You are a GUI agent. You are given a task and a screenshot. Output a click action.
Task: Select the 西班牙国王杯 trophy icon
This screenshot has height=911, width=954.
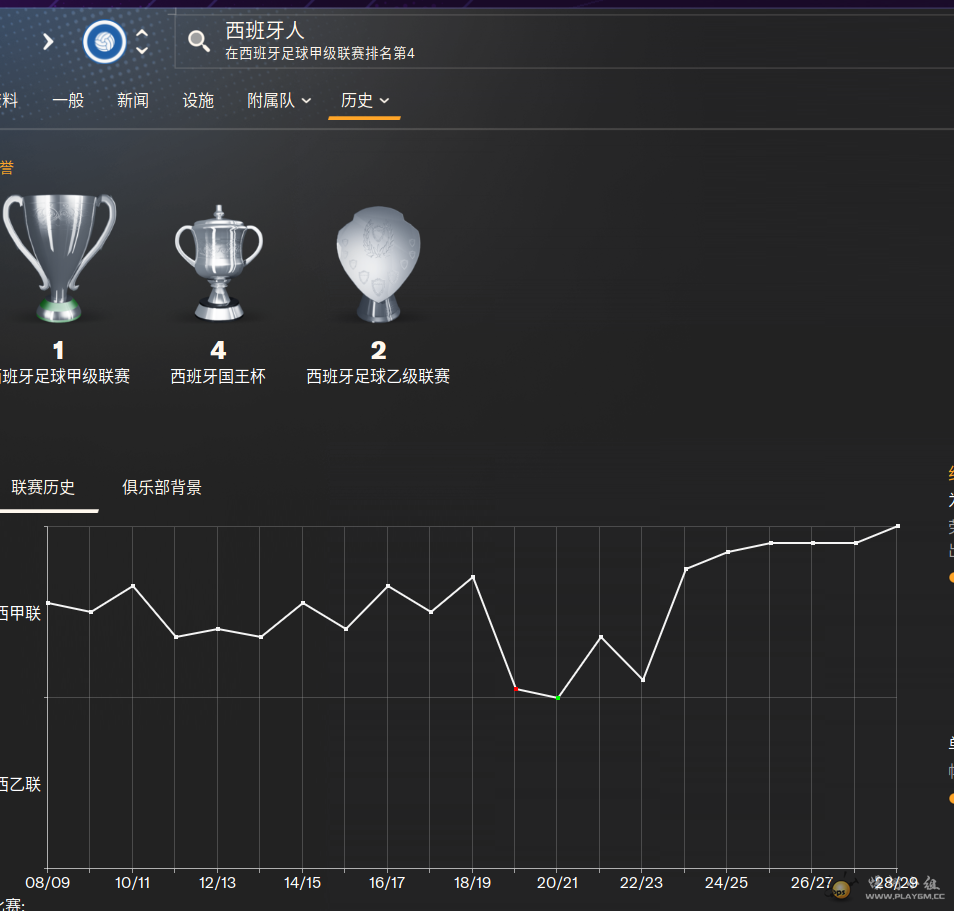pyautogui.click(x=218, y=263)
